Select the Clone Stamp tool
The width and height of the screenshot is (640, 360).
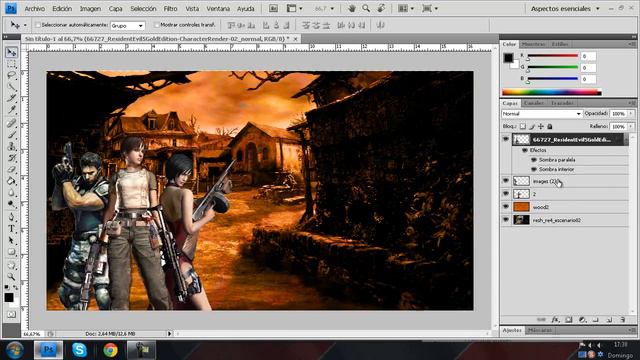[11, 146]
